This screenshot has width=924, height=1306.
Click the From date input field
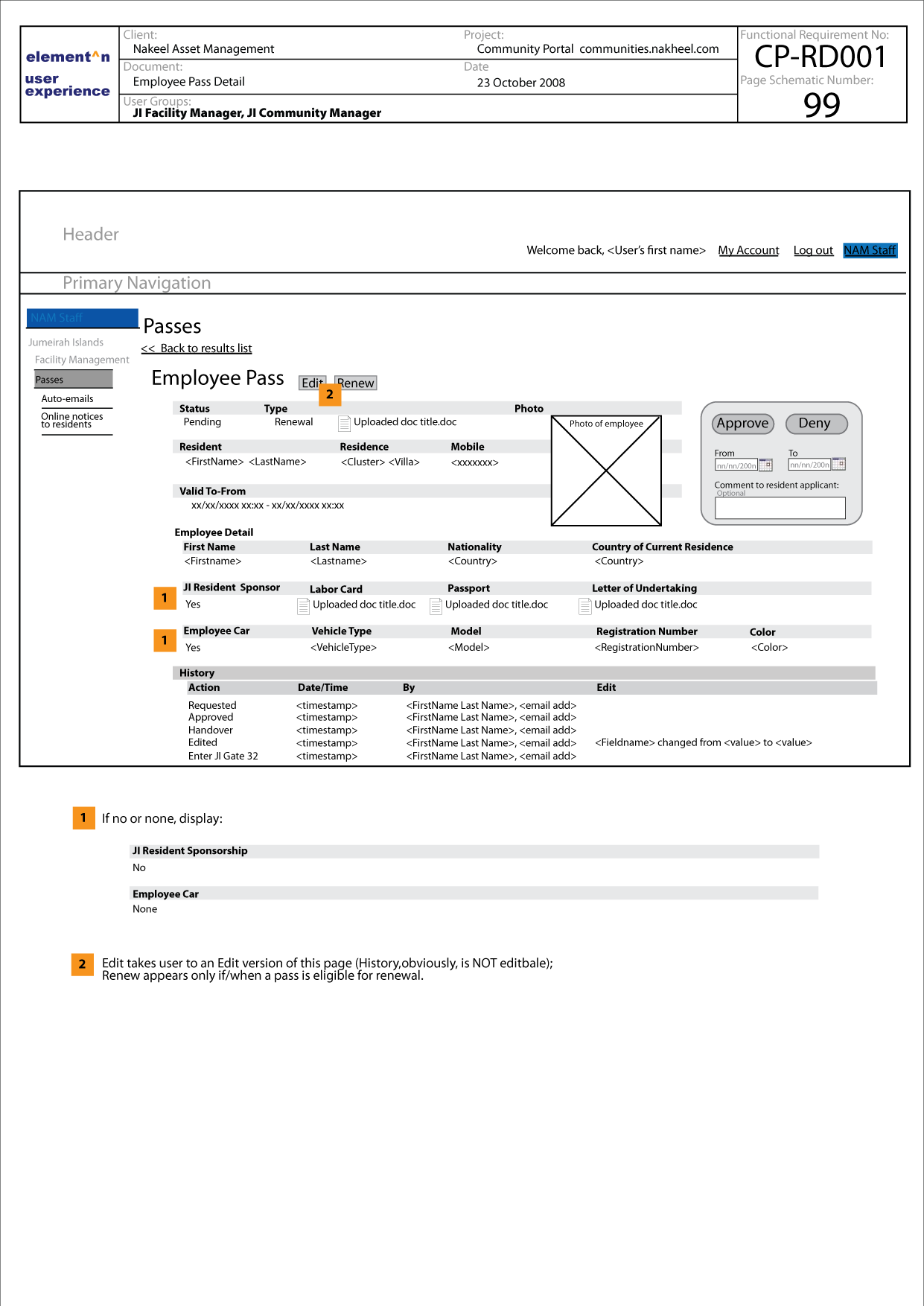click(x=736, y=465)
